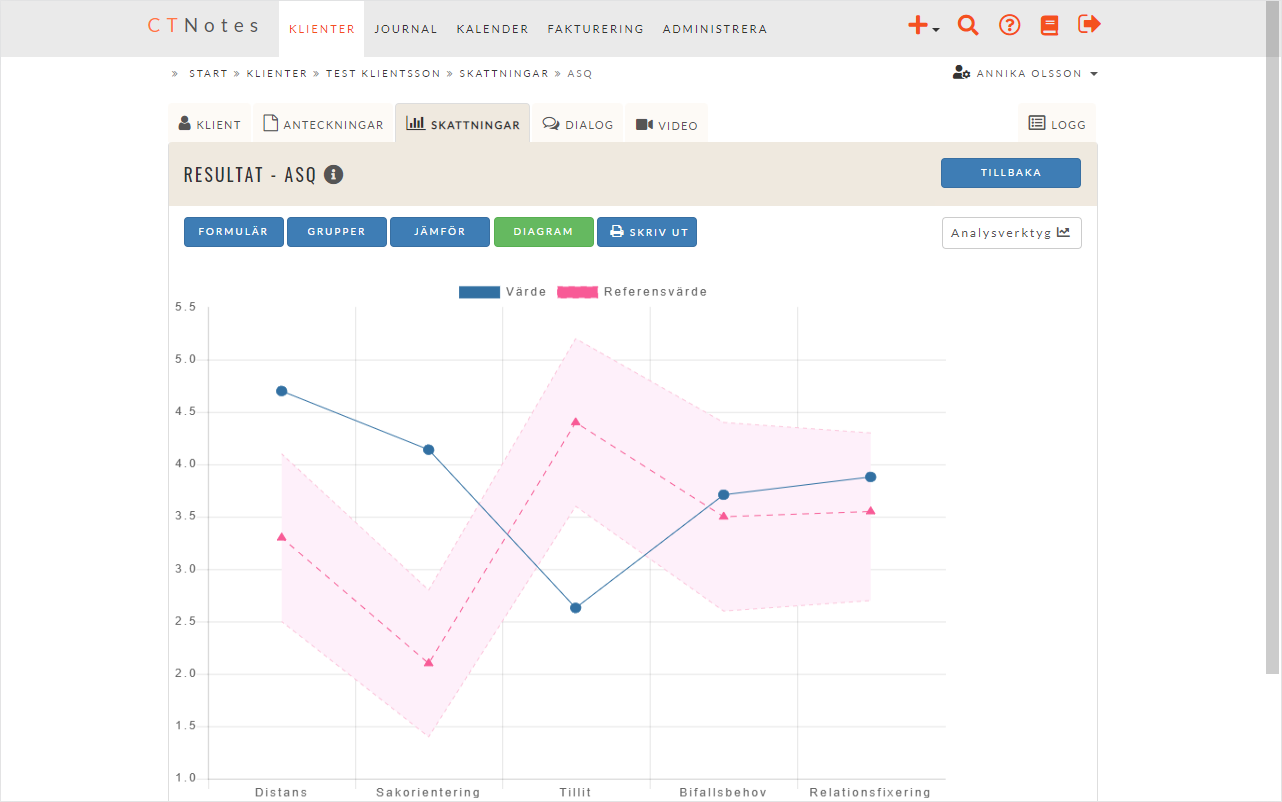Click the FORMULÄR button
This screenshot has width=1282, height=802.
234,232
